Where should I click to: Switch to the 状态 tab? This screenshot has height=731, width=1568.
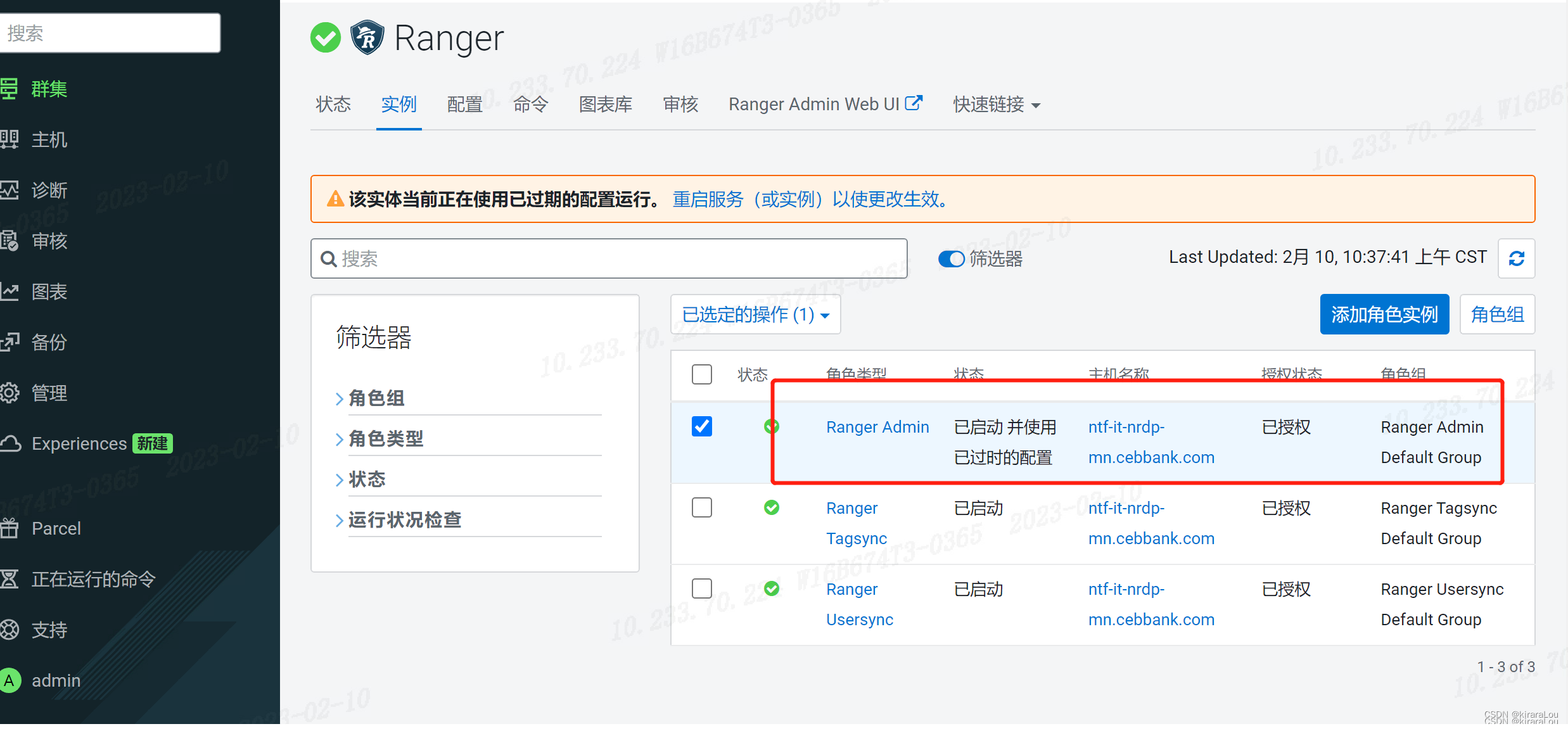pyautogui.click(x=333, y=105)
